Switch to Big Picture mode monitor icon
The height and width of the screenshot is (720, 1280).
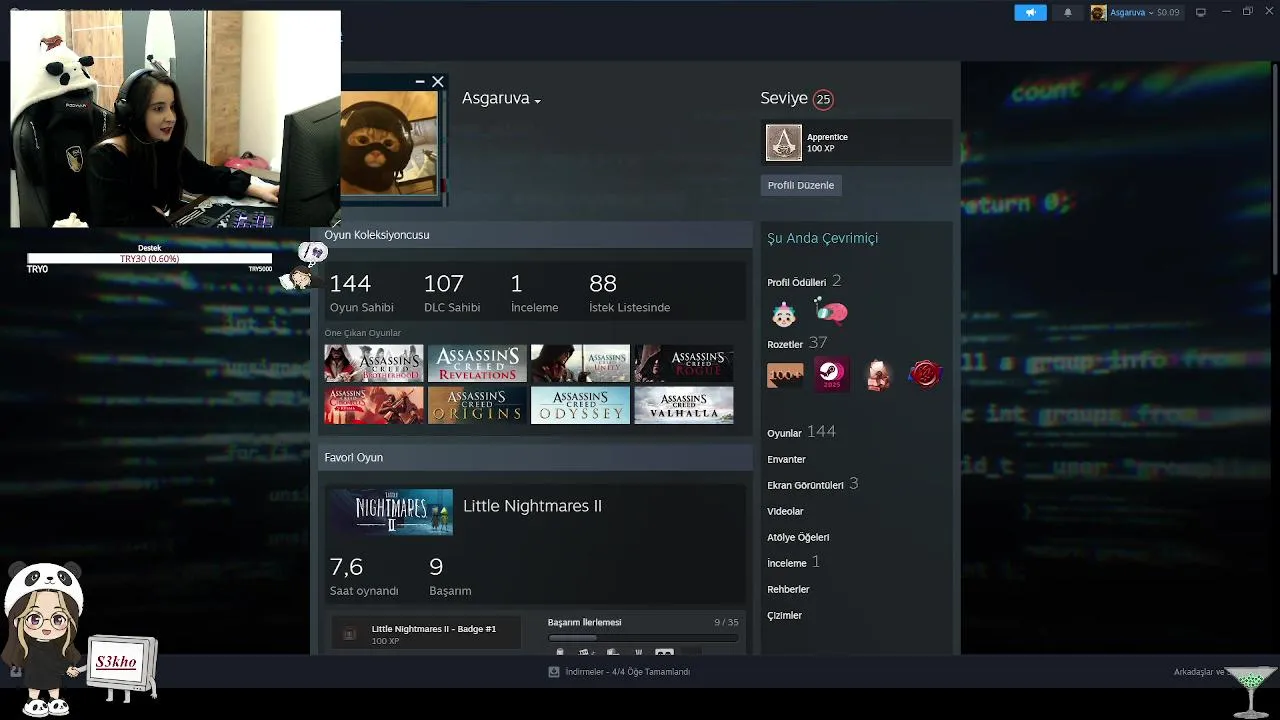(1201, 12)
